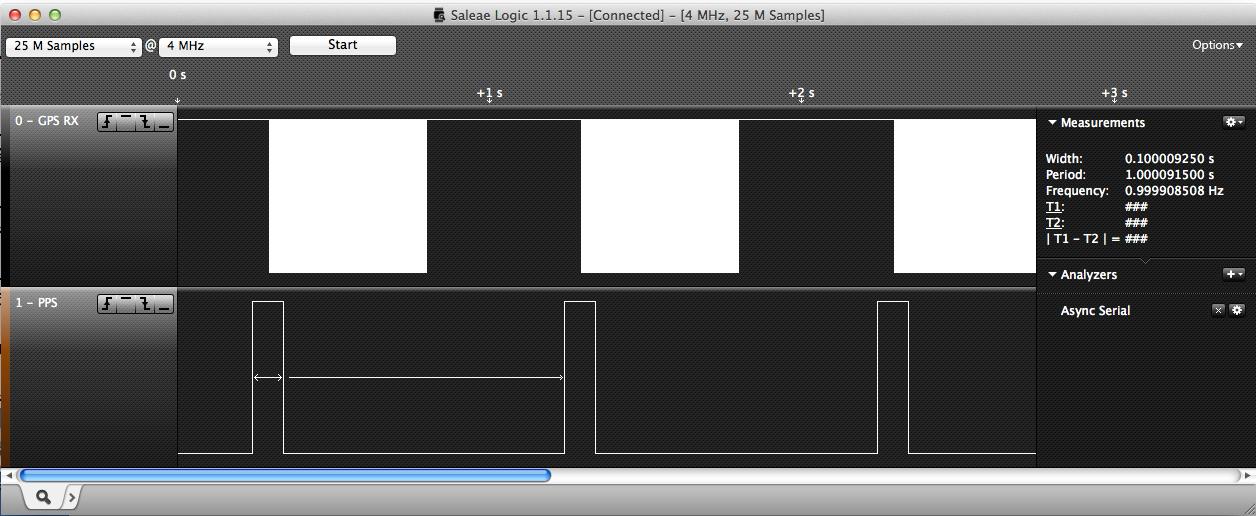Open Async Serial analyzer gear settings
Viewport: 1256px width, 516px height.
pyautogui.click(x=1237, y=310)
